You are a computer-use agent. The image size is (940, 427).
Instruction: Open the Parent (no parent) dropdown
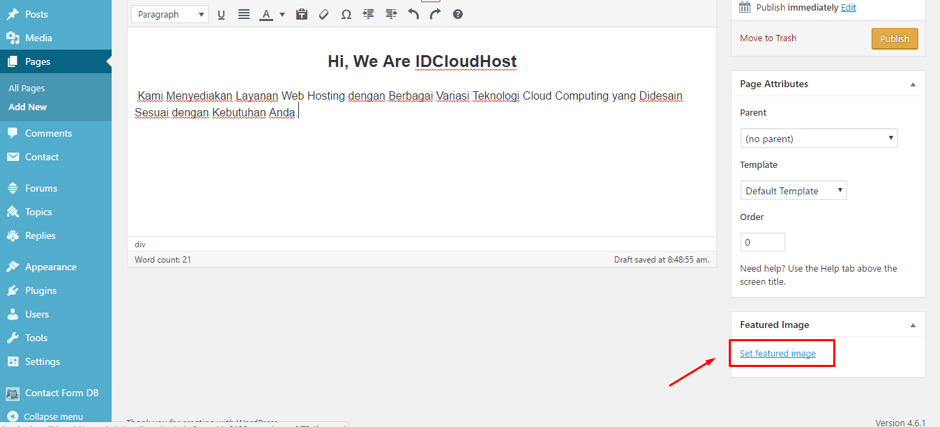pyautogui.click(x=819, y=139)
